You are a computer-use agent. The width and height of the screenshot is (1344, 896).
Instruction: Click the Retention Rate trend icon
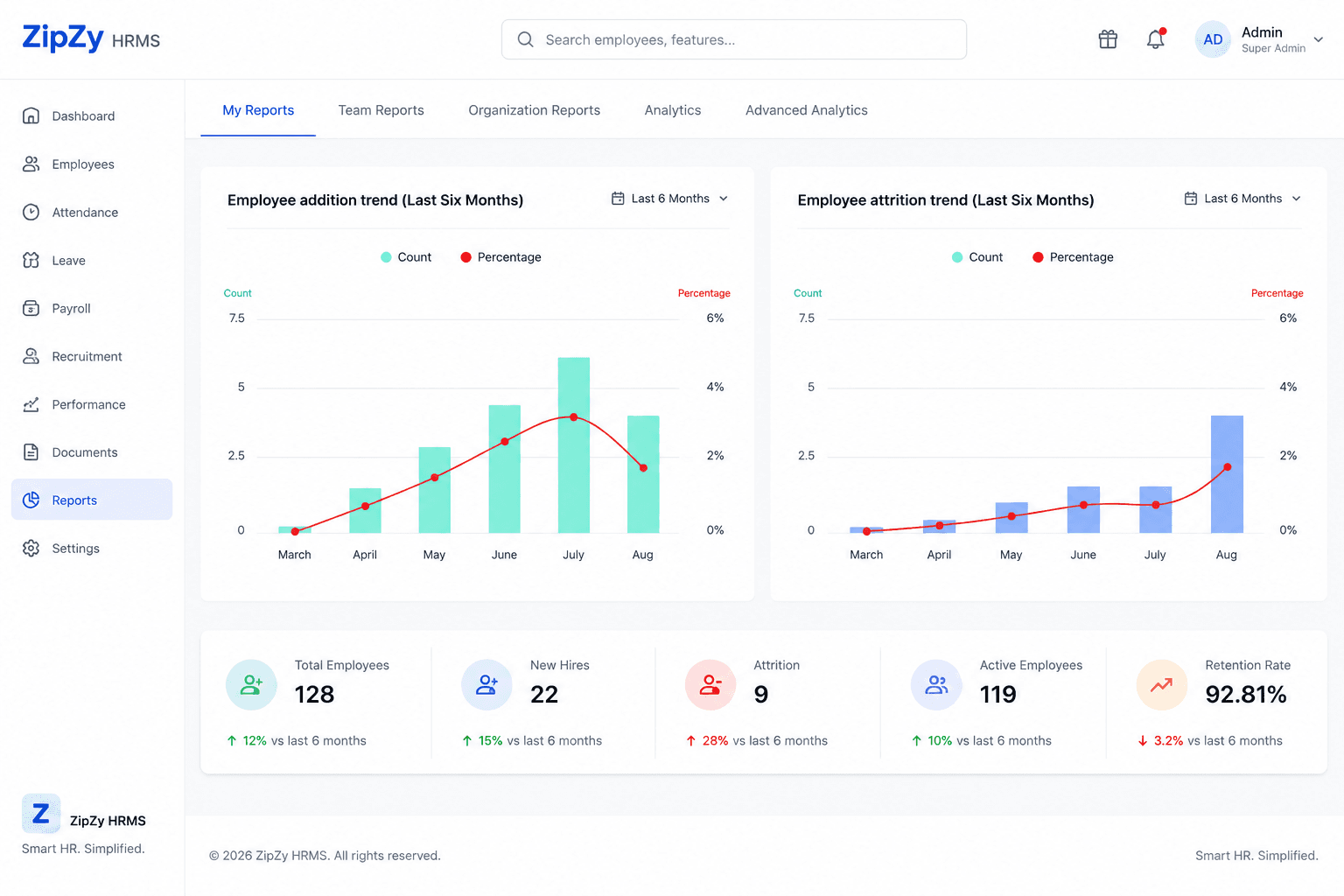1162,685
